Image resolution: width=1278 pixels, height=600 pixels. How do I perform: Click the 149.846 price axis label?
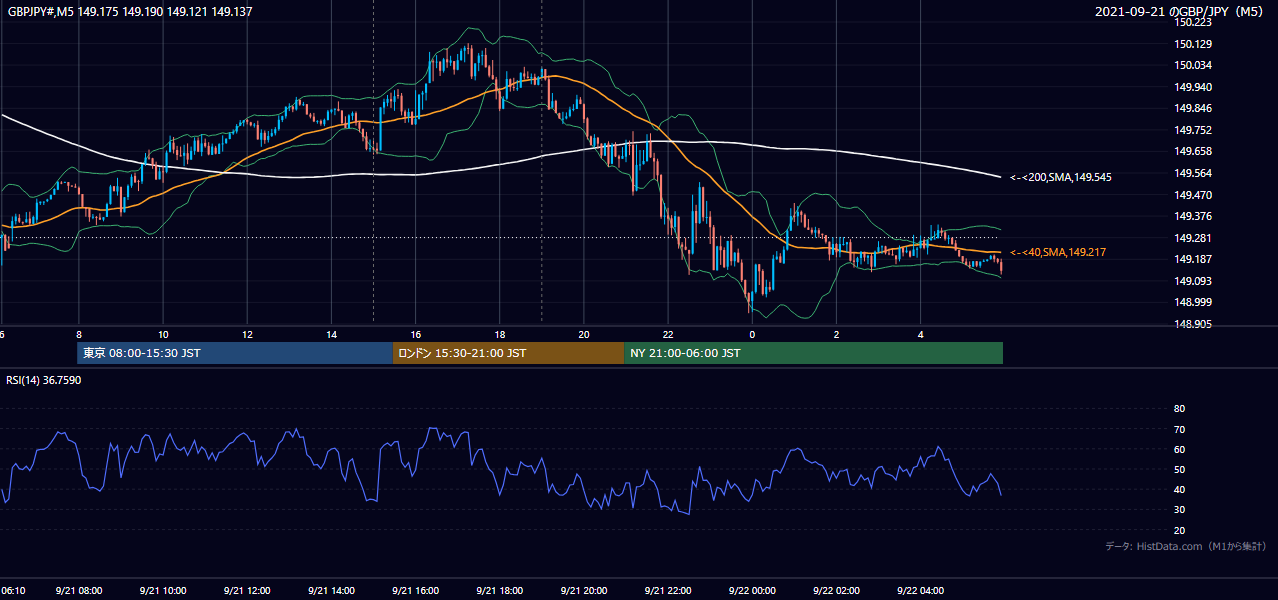[x=1193, y=108]
